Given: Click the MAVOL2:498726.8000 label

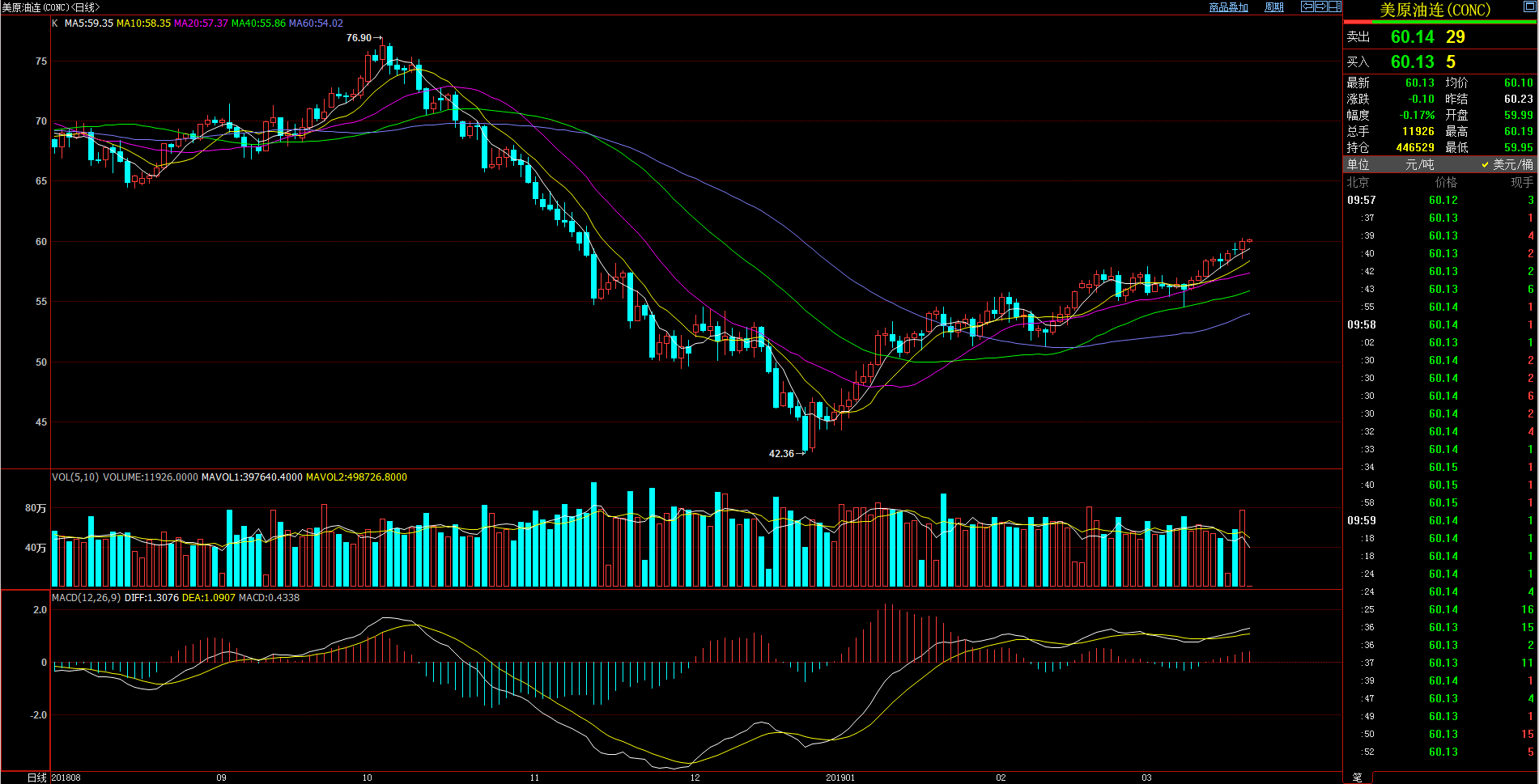Looking at the screenshot, I should tap(356, 477).
